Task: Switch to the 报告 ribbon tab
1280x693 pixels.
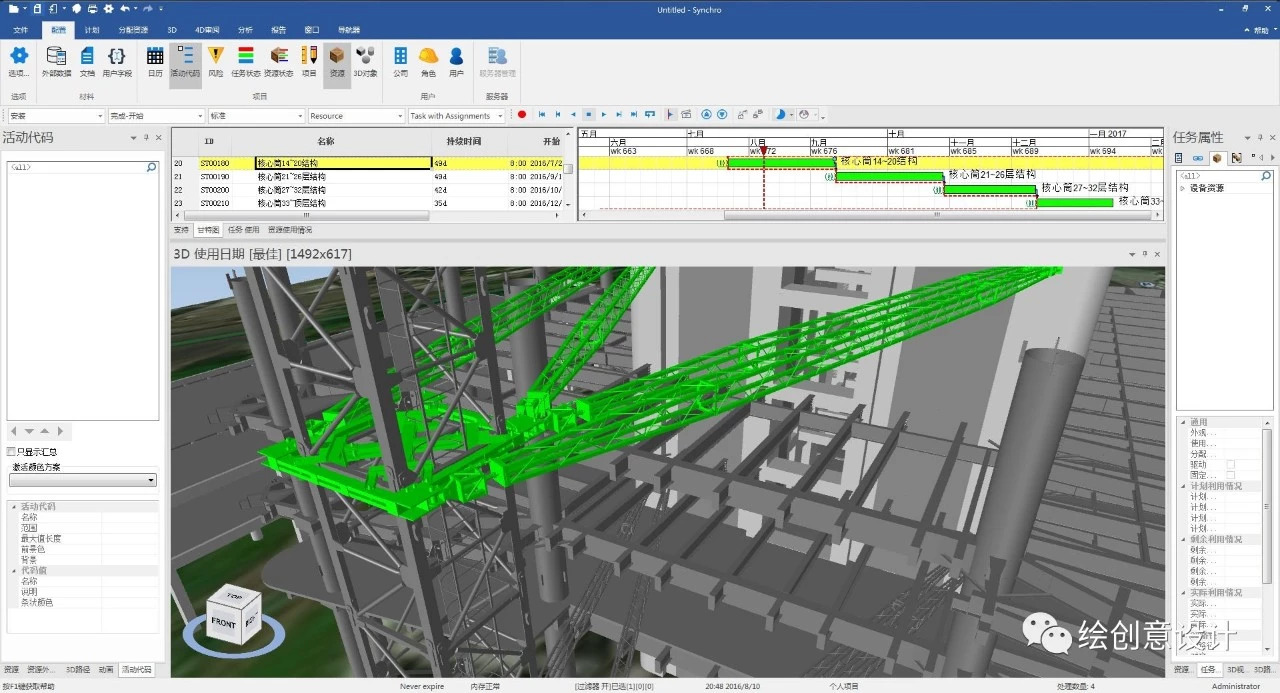Action: pos(278,30)
